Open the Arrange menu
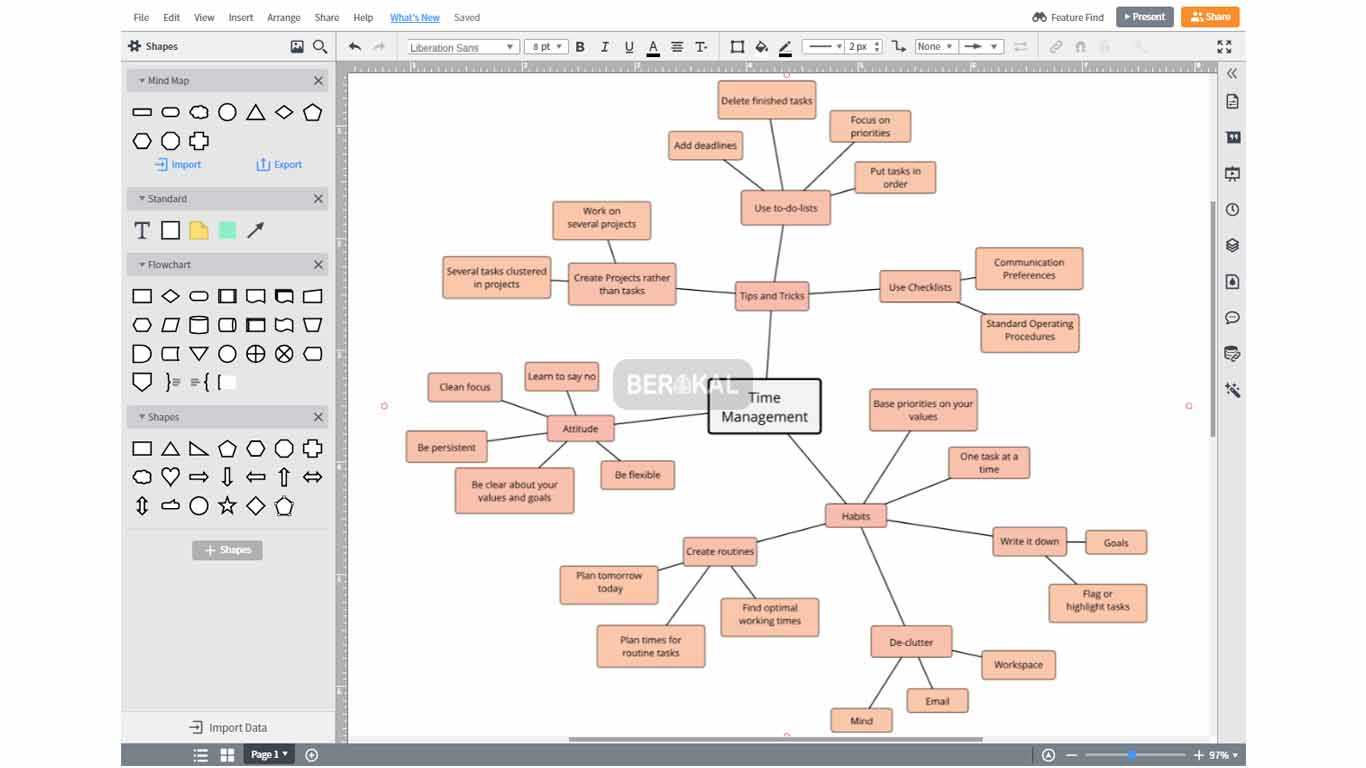Image resolution: width=1366 pixels, height=768 pixels. (283, 17)
